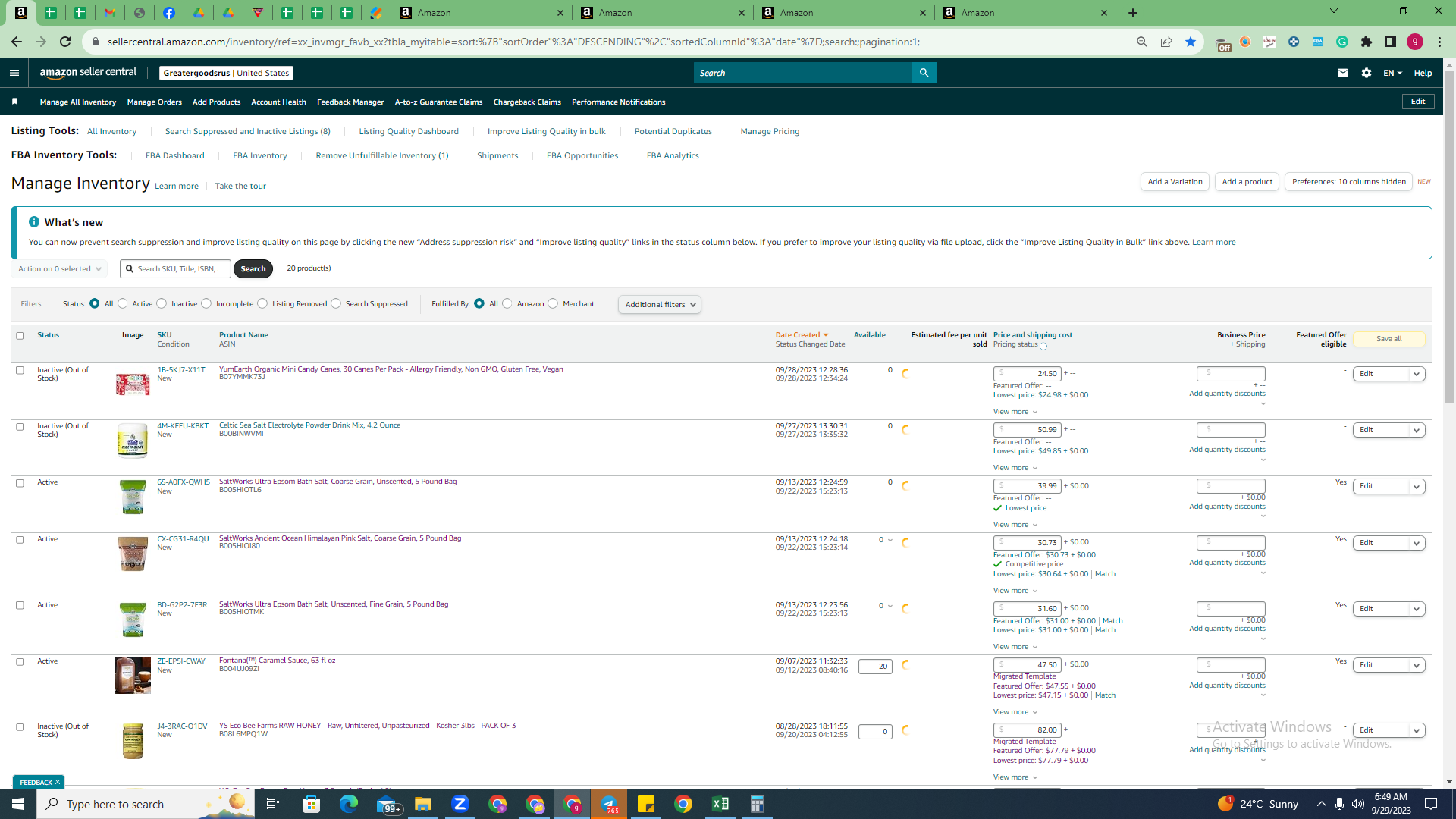The image size is (1456, 819).
Task: Toggle the select-all checkbox in table header
Action: (x=20, y=335)
